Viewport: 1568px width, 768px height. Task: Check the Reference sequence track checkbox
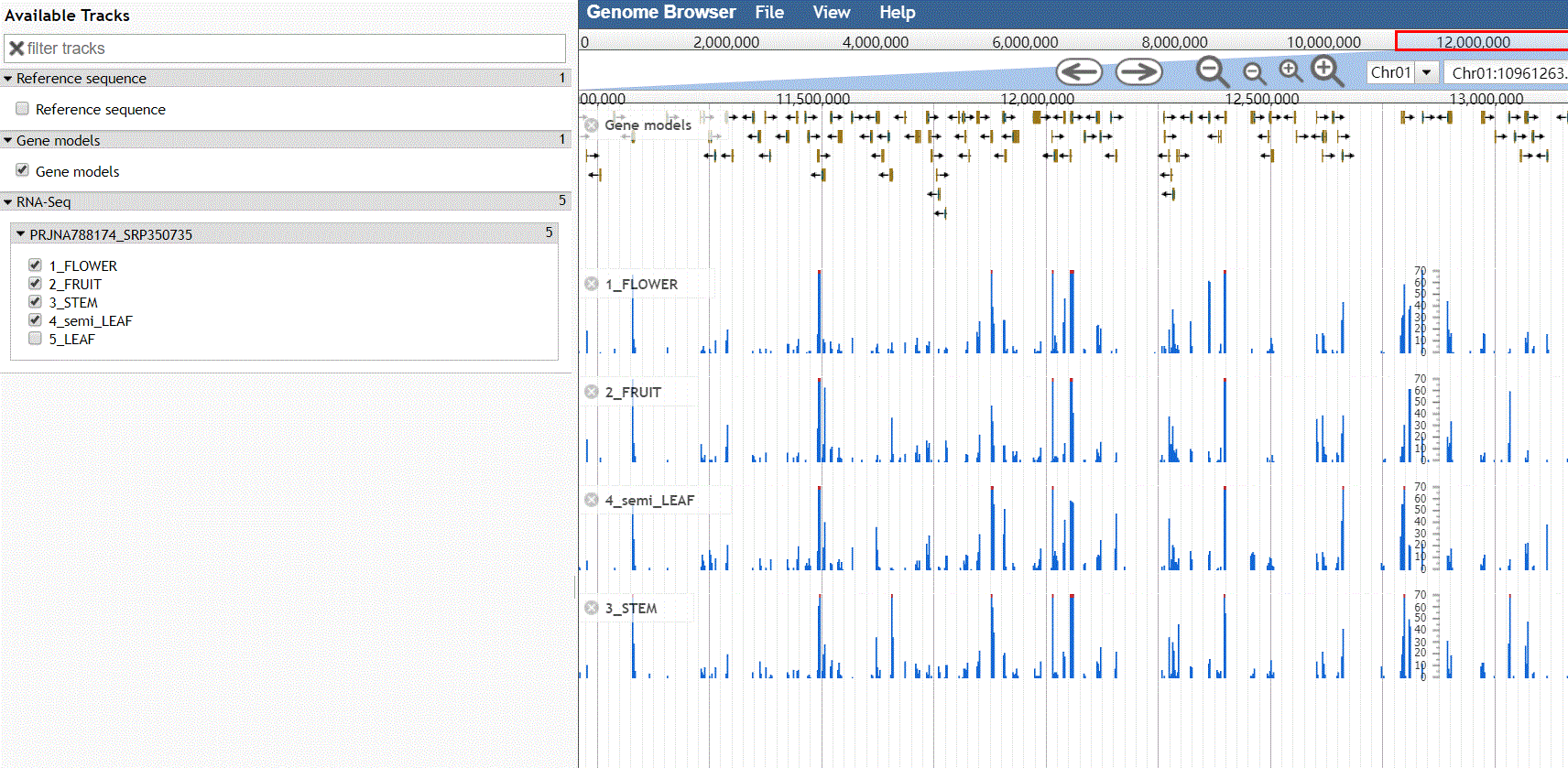pyautogui.click(x=22, y=109)
